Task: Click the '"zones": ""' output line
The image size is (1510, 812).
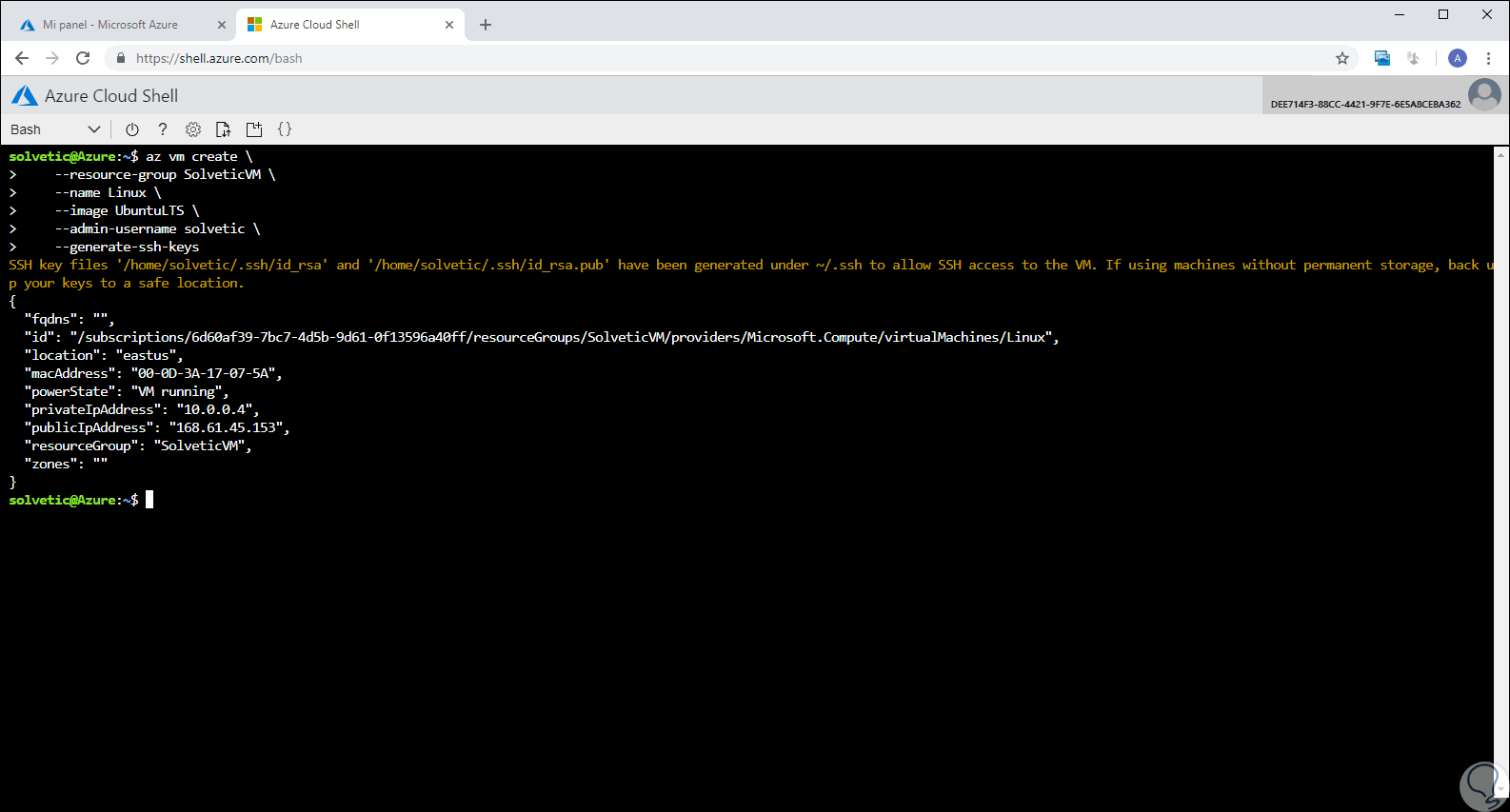Action: [66, 464]
